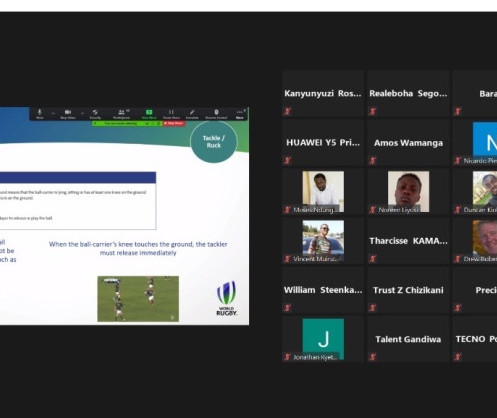Click the Tackle / Ruck circle label
The height and width of the screenshot is (418, 497).
pyautogui.click(x=214, y=142)
